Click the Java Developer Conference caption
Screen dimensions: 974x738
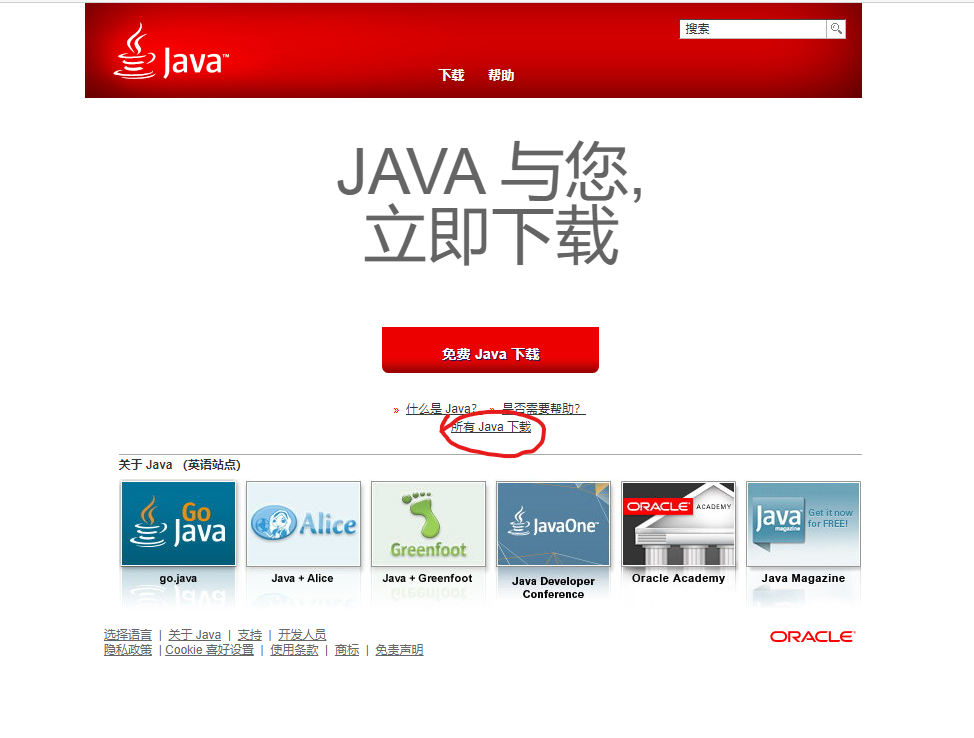pos(553,588)
